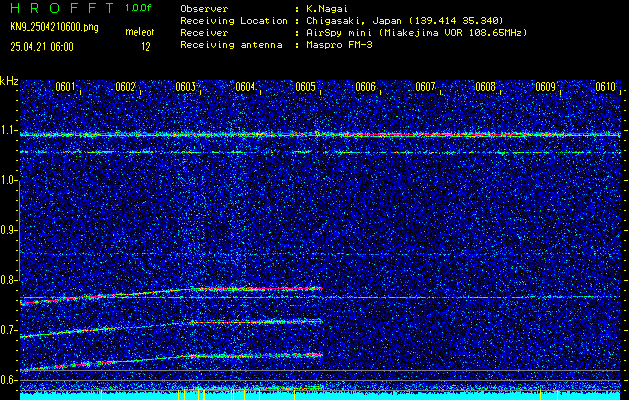The height and width of the screenshot is (400, 629).
Task: Click the kHz axis unit label
Action: pyautogui.click(x=9, y=81)
